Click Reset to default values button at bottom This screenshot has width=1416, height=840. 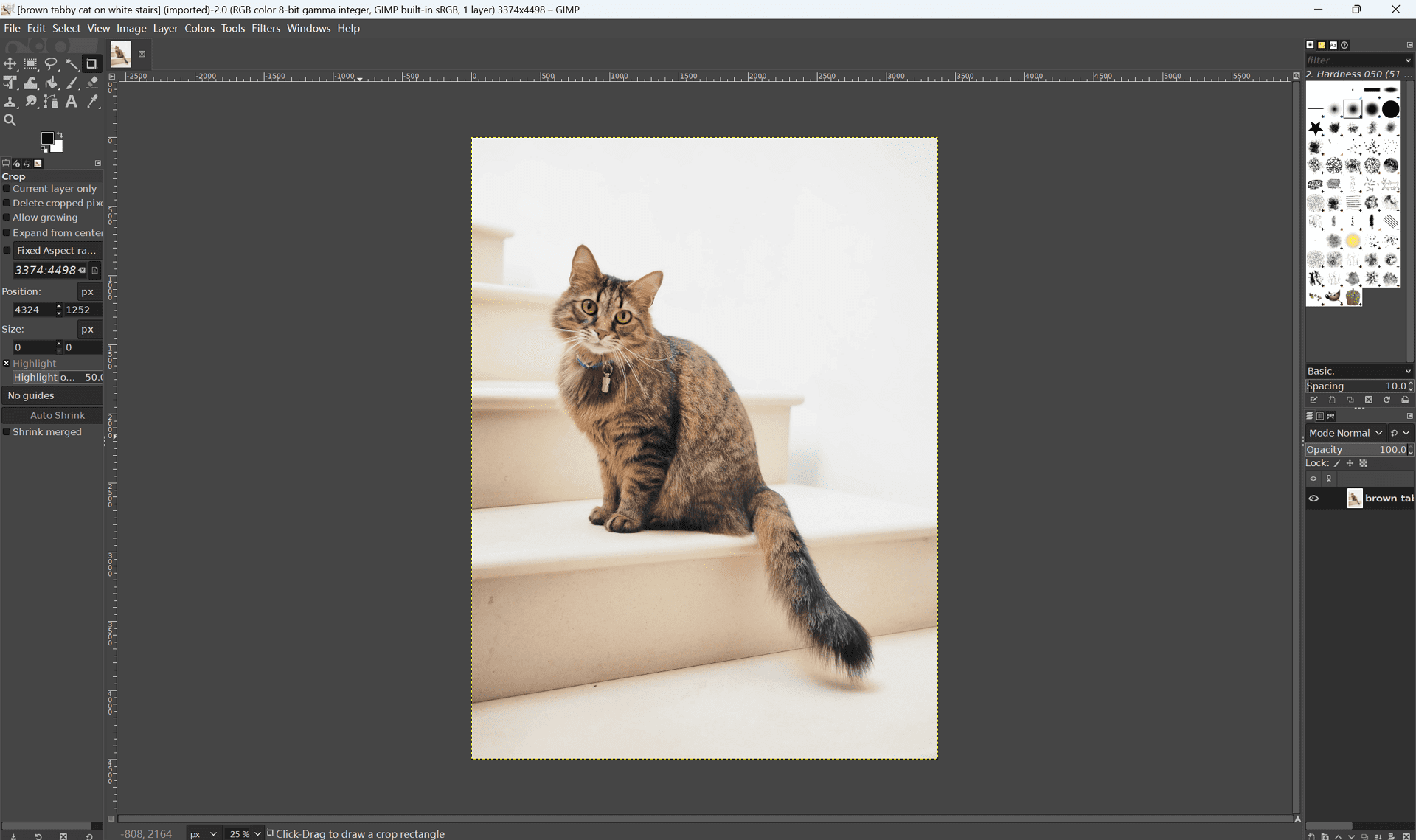pos(89,836)
